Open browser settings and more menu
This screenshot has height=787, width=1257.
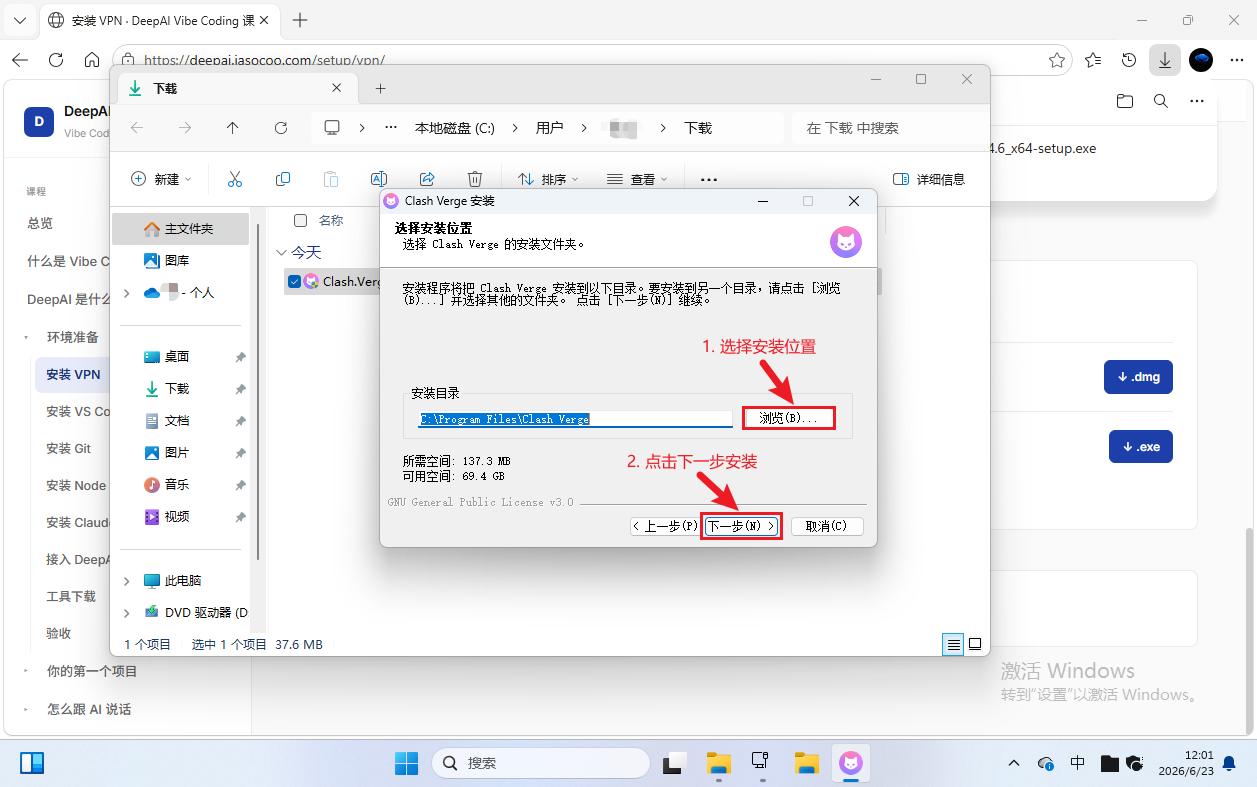pos(1237,60)
